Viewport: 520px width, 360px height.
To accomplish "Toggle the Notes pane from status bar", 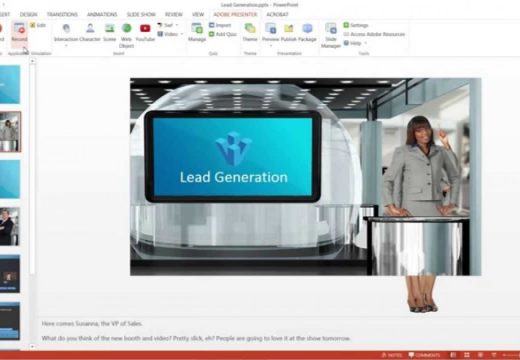I will (392, 355).
